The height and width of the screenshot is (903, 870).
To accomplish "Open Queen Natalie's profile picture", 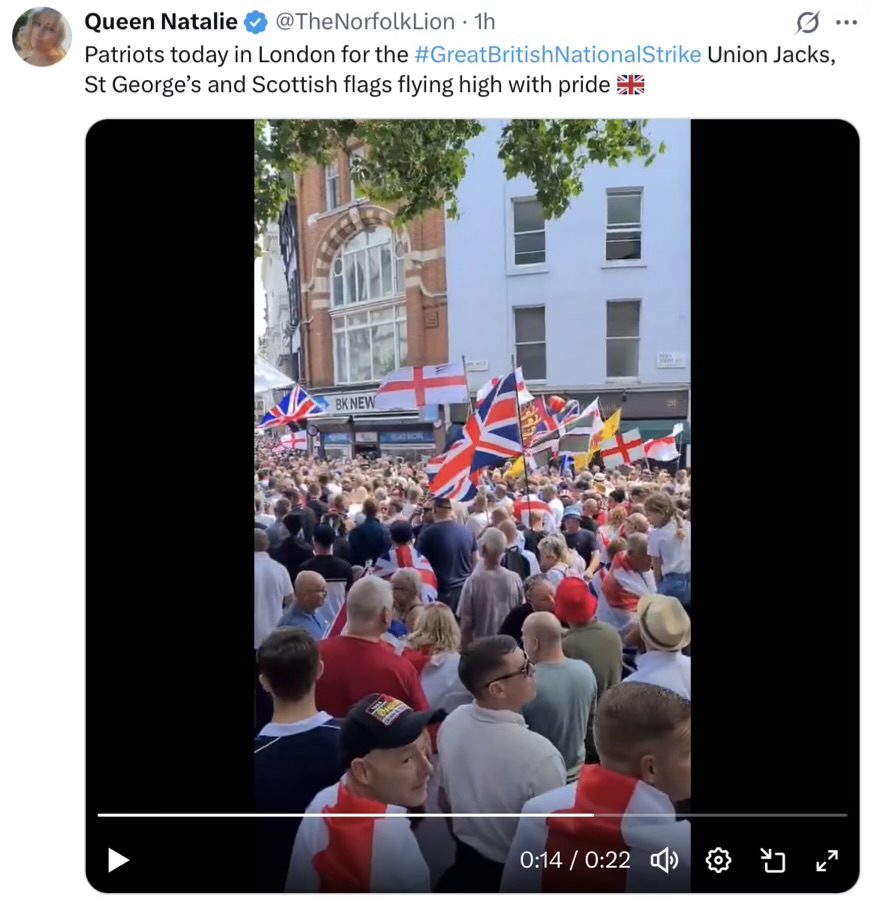I will click(41, 36).
